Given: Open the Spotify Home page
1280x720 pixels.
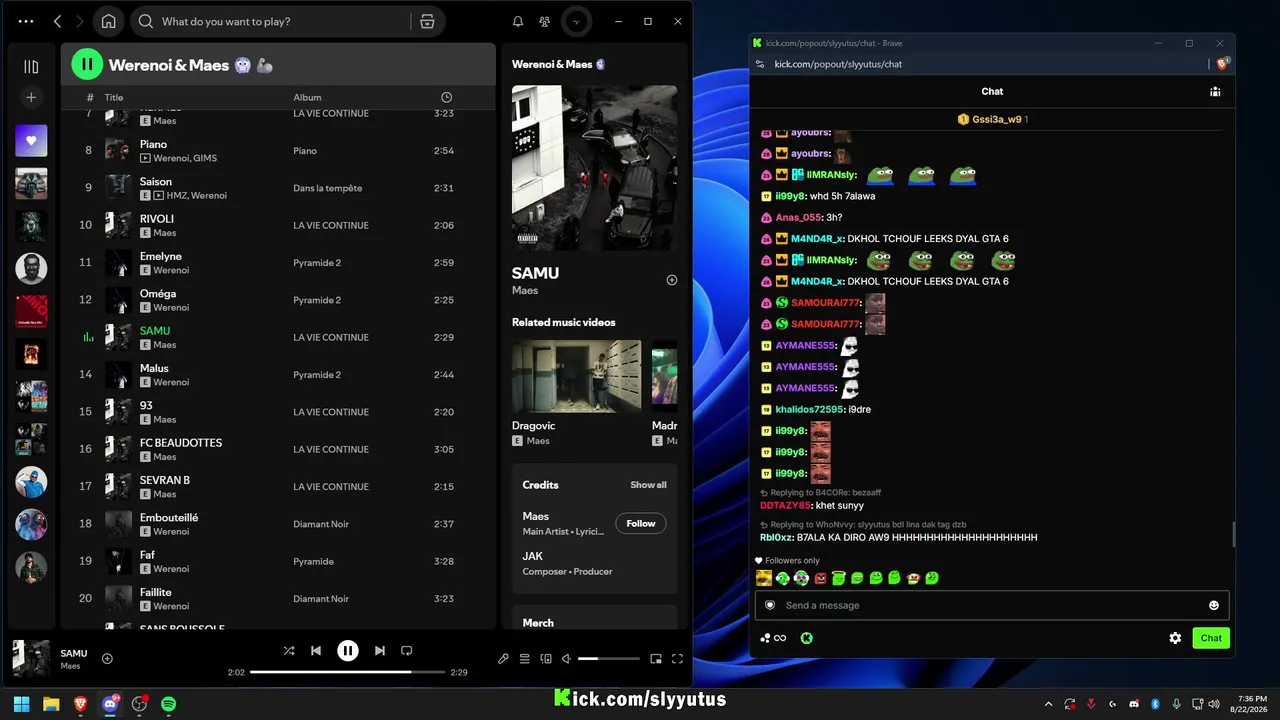Looking at the screenshot, I should tap(108, 21).
